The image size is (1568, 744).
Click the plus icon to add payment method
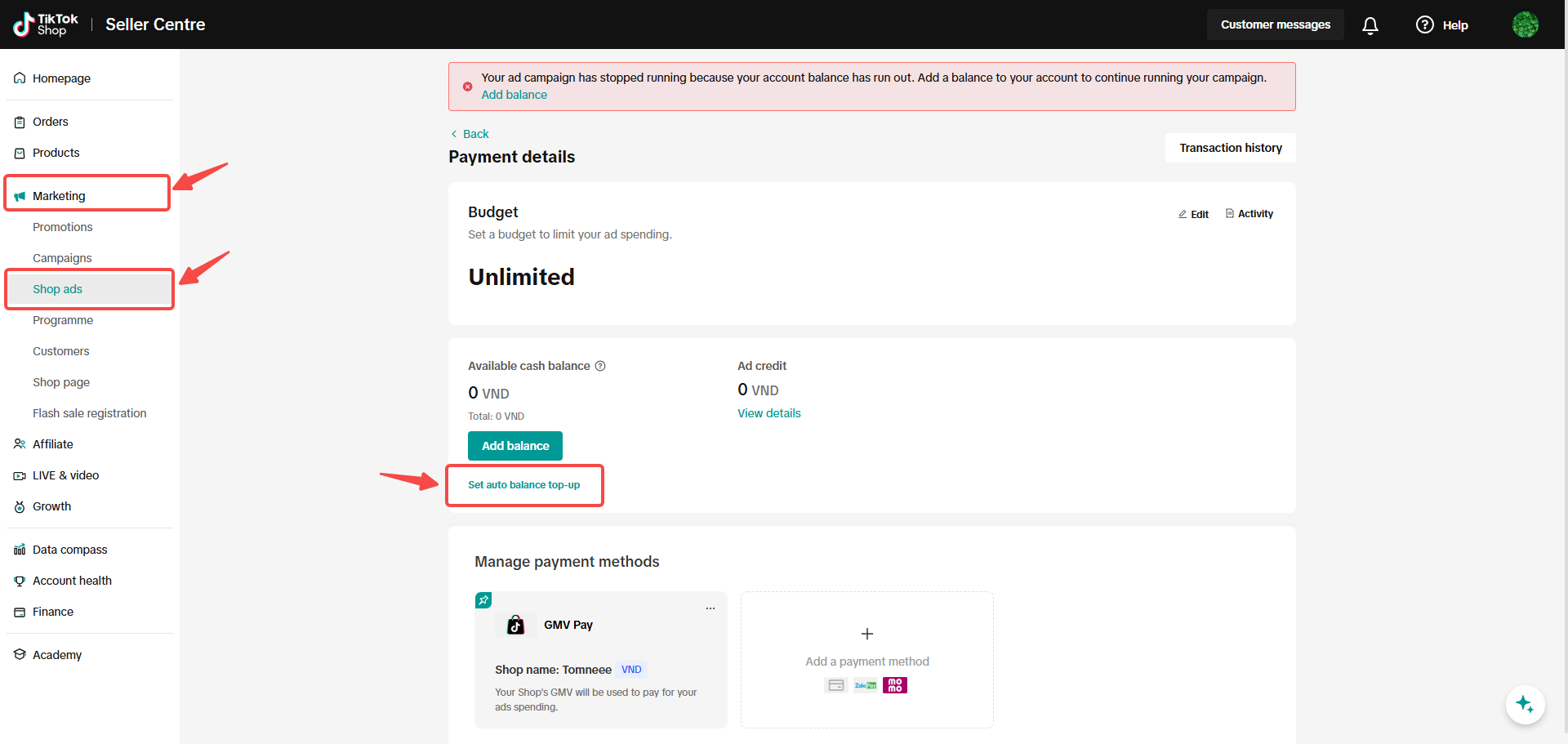coord(866,634)
